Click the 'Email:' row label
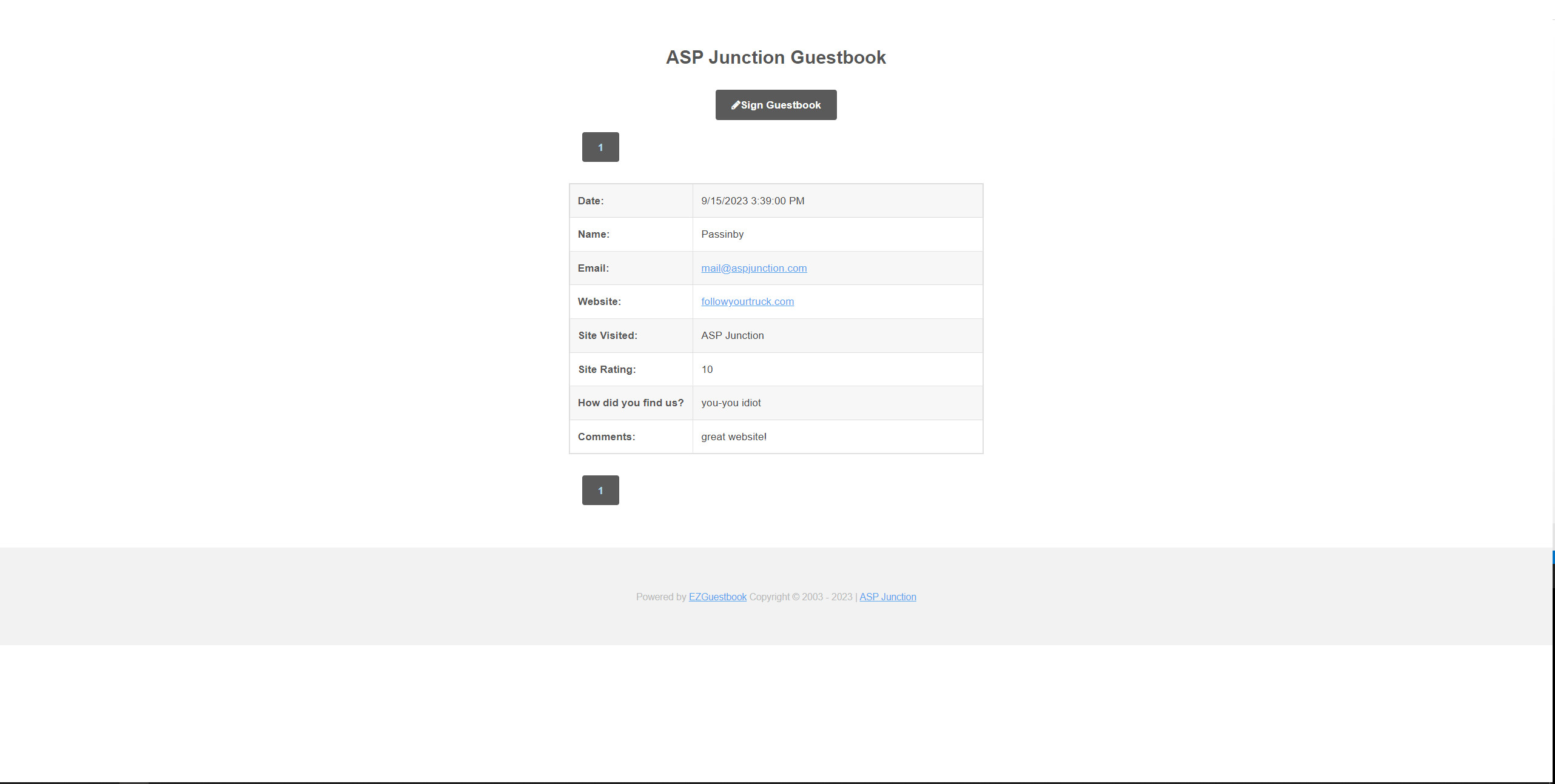 click(x=593, y=268)
